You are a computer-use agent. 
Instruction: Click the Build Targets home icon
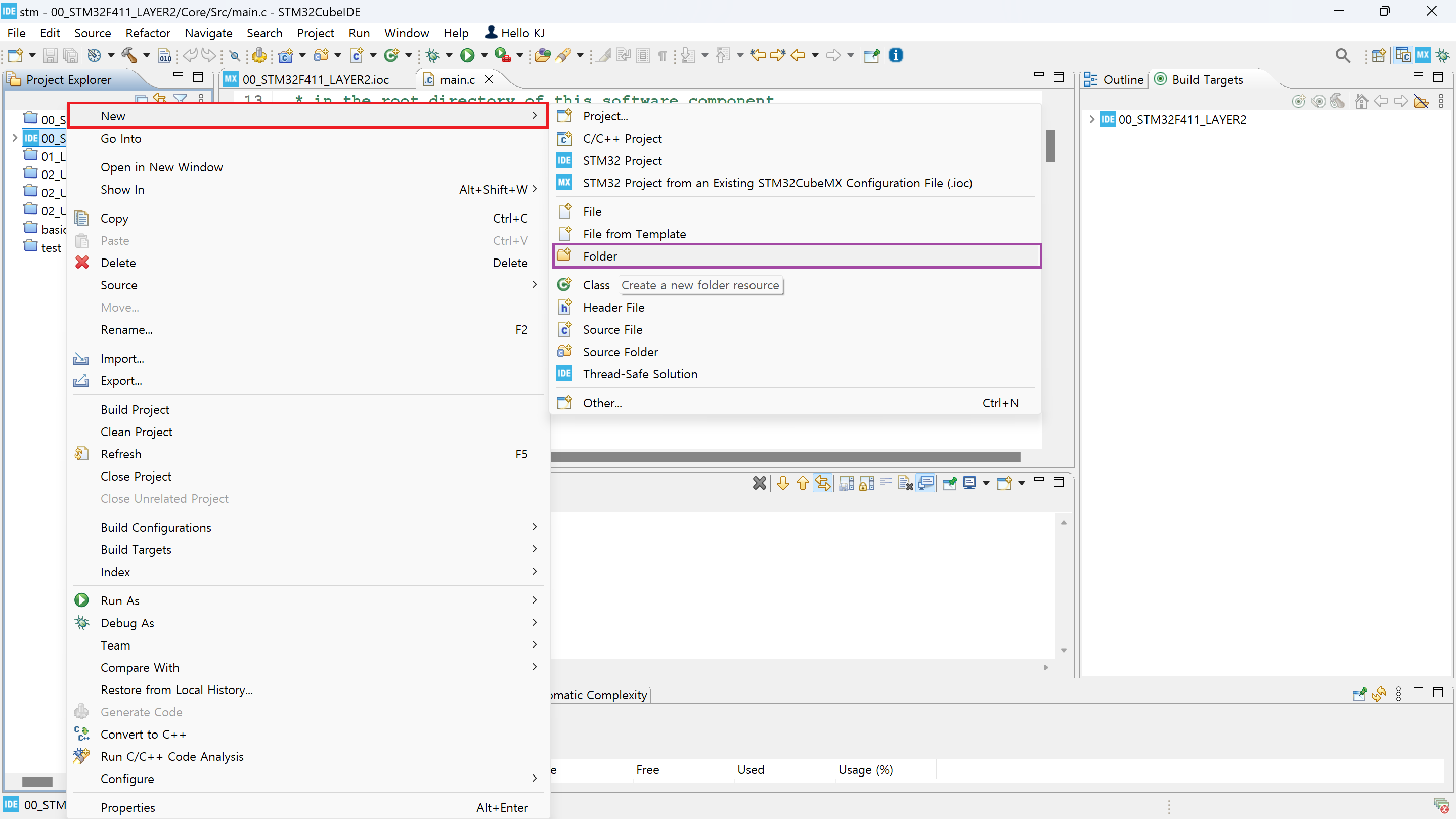click(1361, 101)
